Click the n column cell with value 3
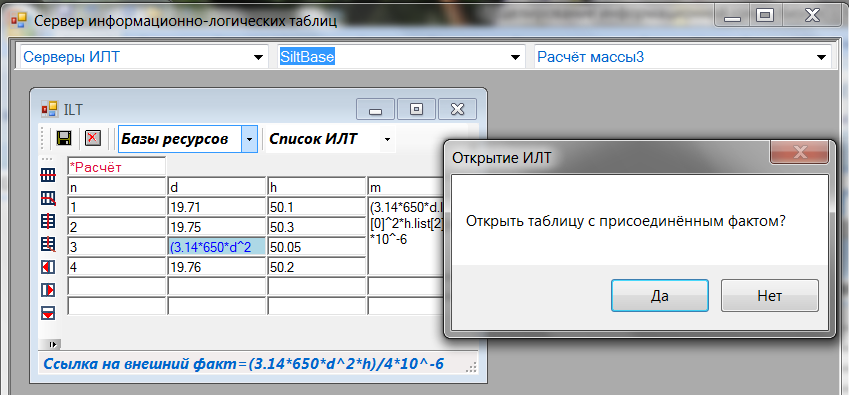Image resolution: width=849 pixels, height=395 pixels. [x=116, y=246]
